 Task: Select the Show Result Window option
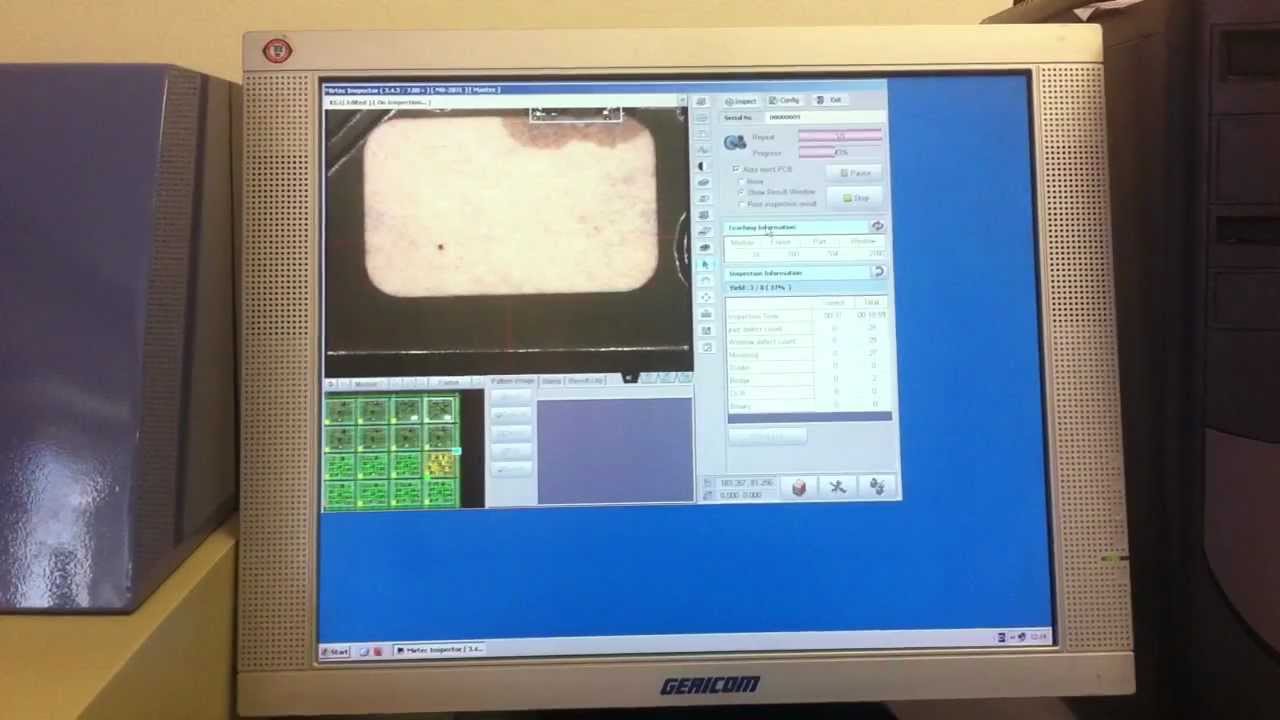741,192
